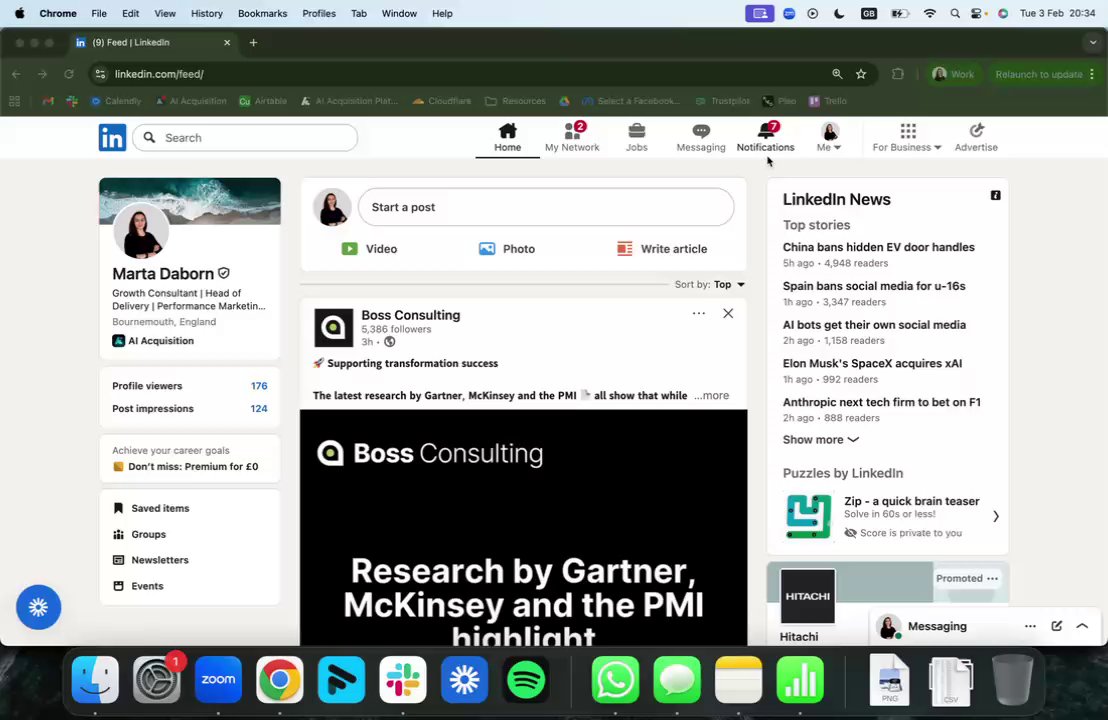Add a Video to post

click(x=370, y=249)
